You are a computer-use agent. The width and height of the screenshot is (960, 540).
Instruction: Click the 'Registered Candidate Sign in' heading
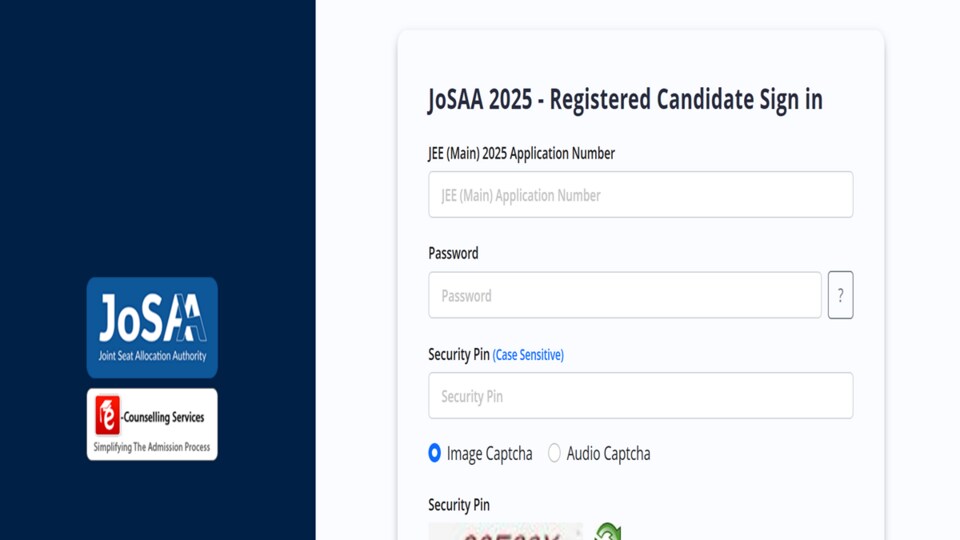click(x=686, y=100)
